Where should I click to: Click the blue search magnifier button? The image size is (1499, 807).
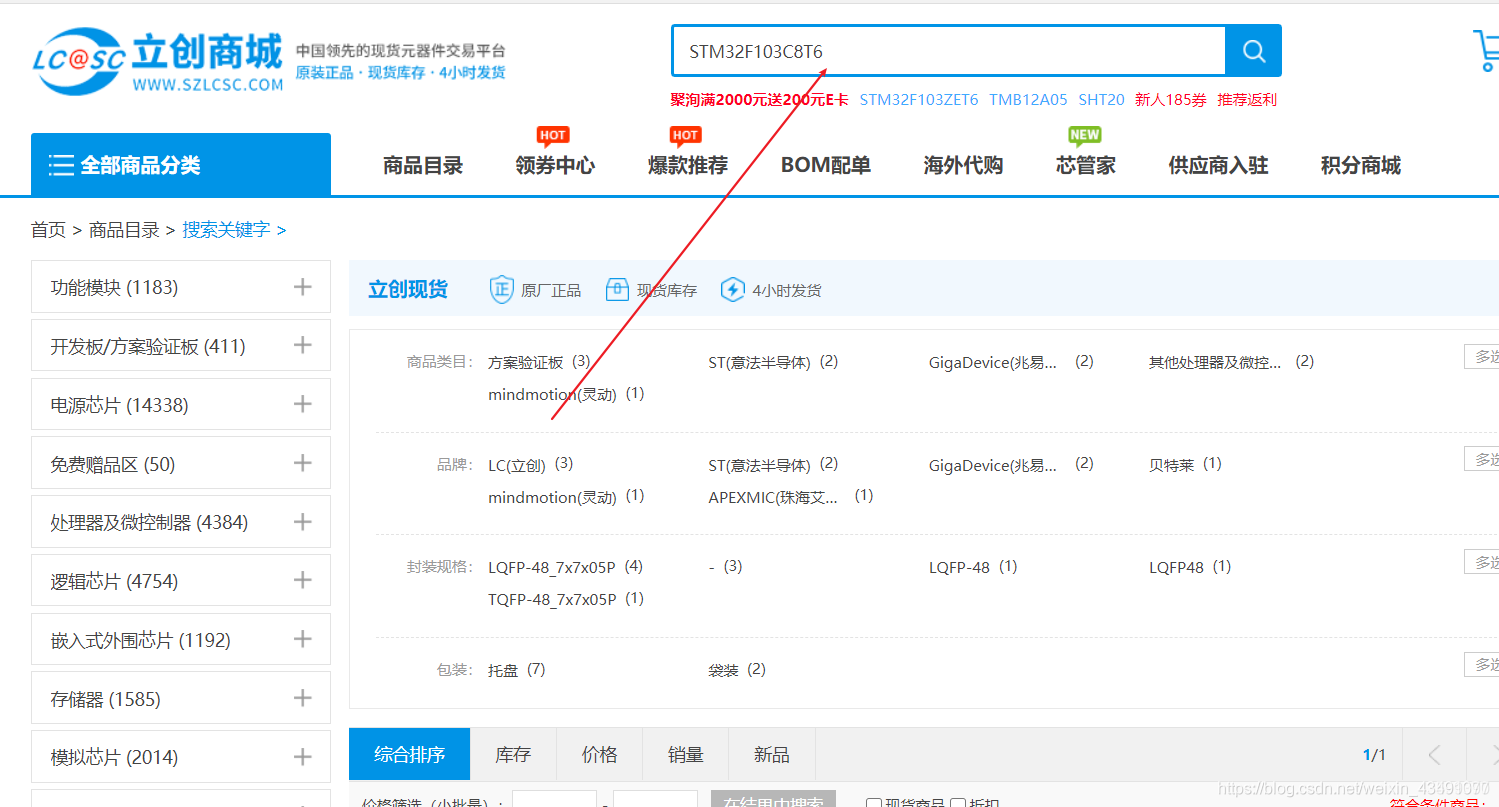pyautogui.click(x=1253, y=50)
